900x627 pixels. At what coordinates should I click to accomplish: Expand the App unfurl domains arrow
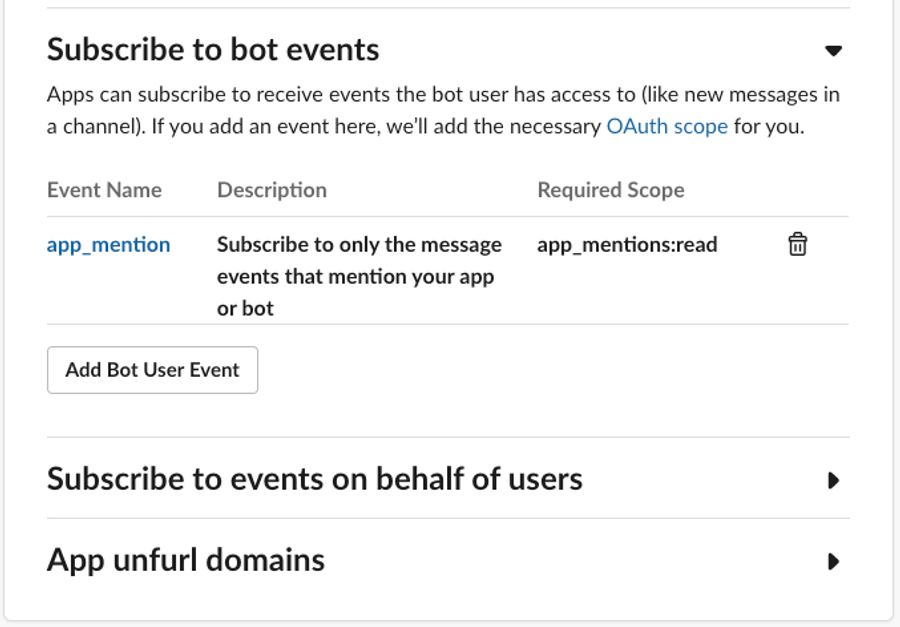[833, 561]
